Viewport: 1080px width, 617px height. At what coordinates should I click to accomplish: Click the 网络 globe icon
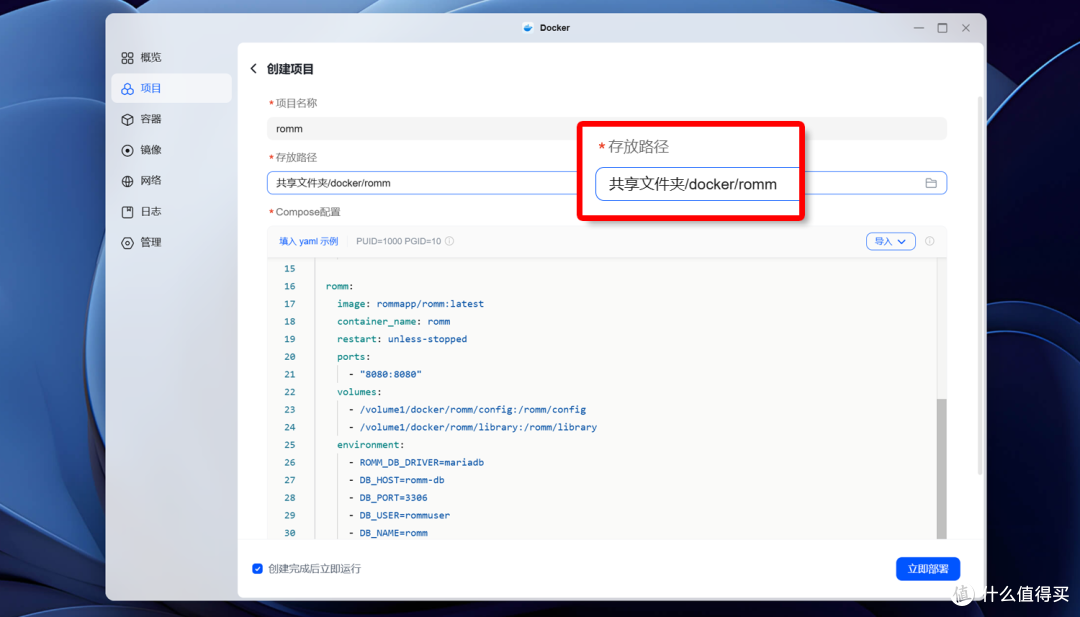coord(127,181)
